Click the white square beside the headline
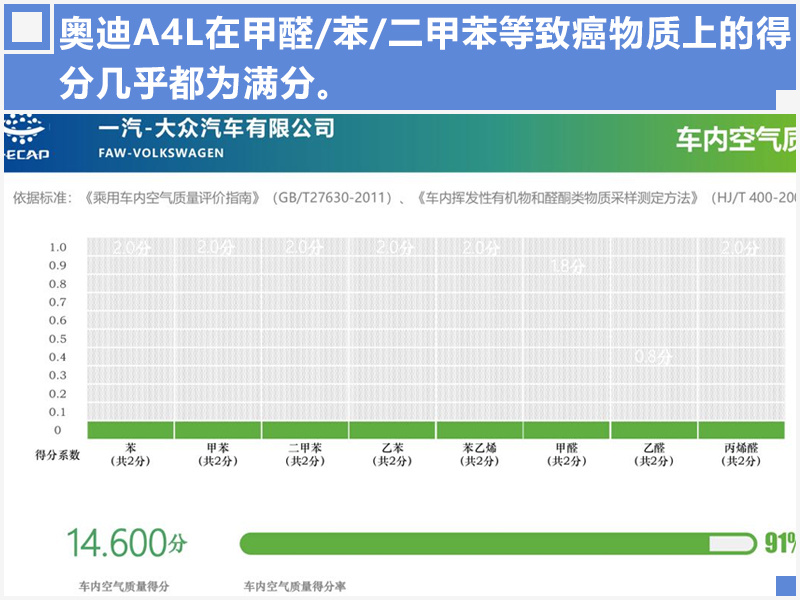800x600 pixels. point(27,27)
